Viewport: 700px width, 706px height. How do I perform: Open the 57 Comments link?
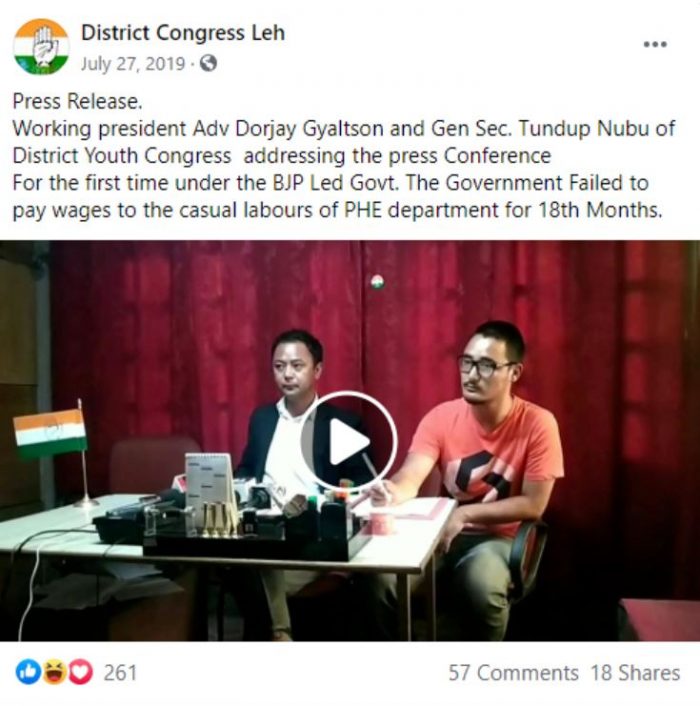513,673
